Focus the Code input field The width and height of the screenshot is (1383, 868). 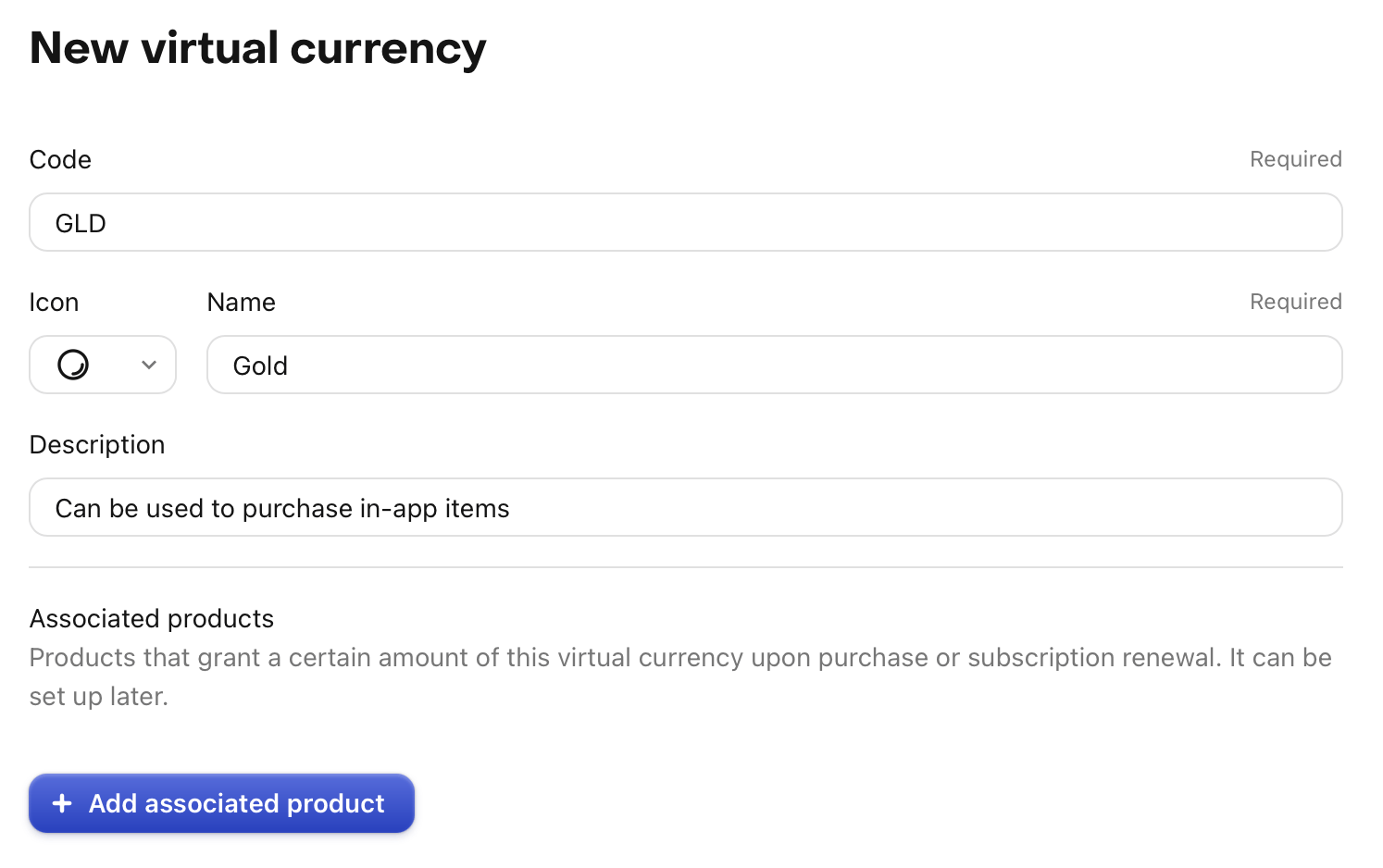click(x=685, y=223)
